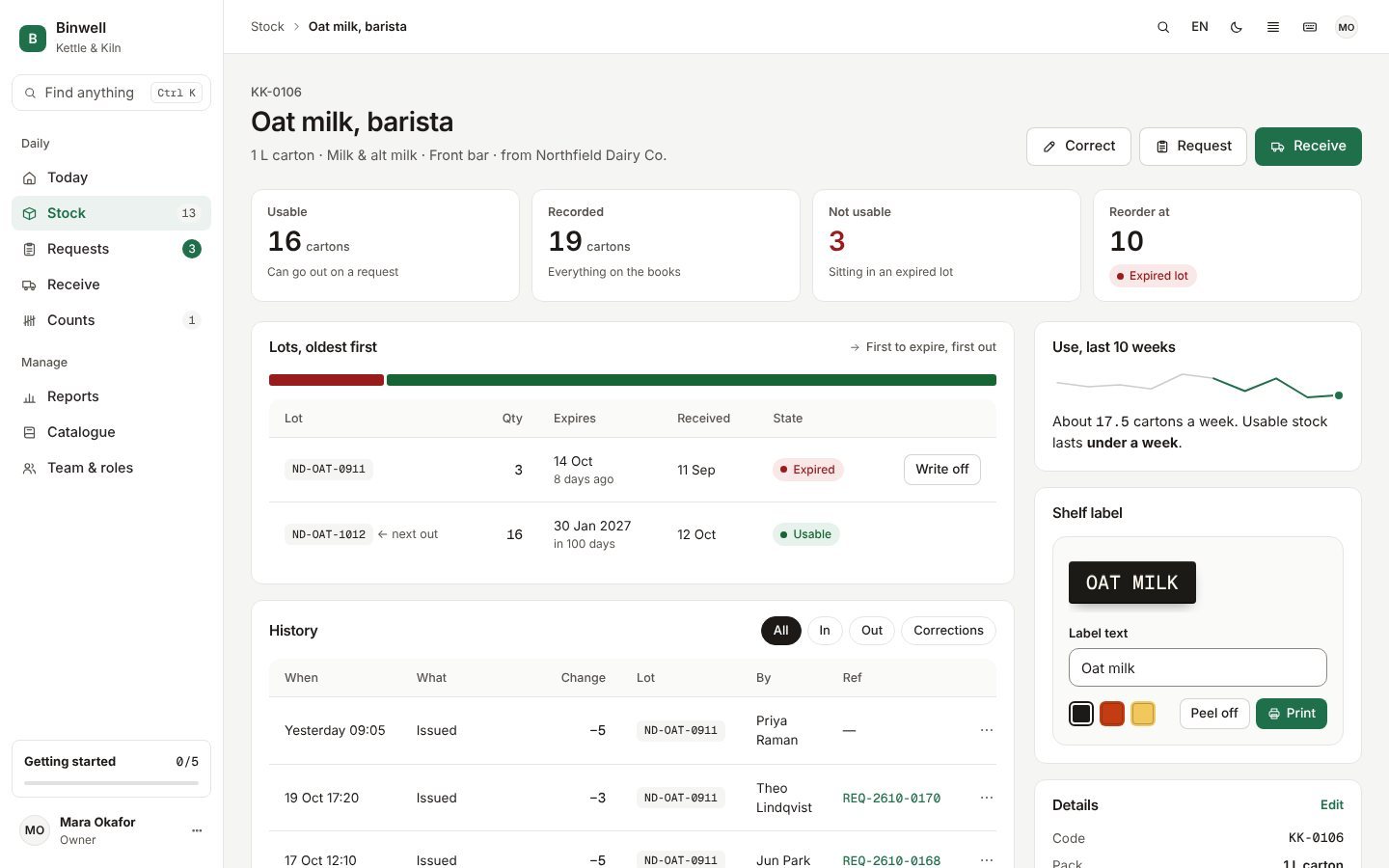This screenshot has height=868, width=1389.
Task: Open keyboard shortcuts icon in top bar
Action: pos(1310,27)
